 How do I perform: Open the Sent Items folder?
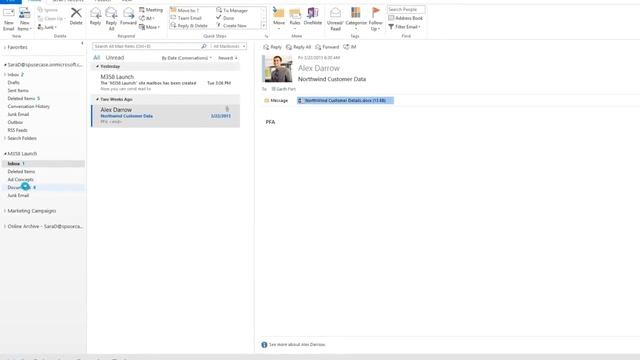pos(18,91)
